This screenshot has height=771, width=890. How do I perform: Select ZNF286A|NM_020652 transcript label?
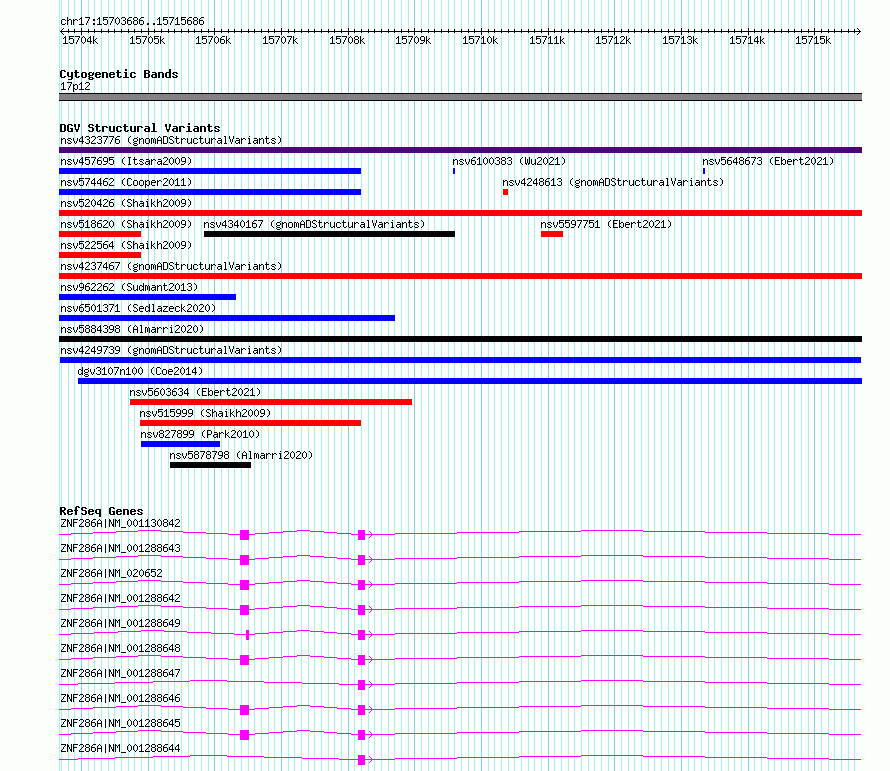(111, 573)
